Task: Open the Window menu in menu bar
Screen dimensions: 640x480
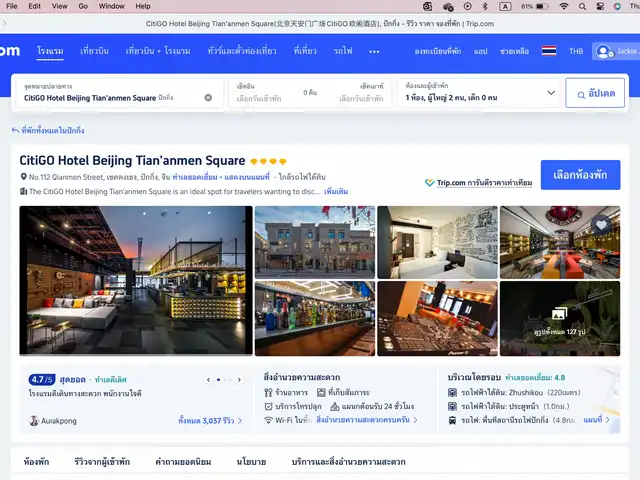Action: [x=112, y=6]
